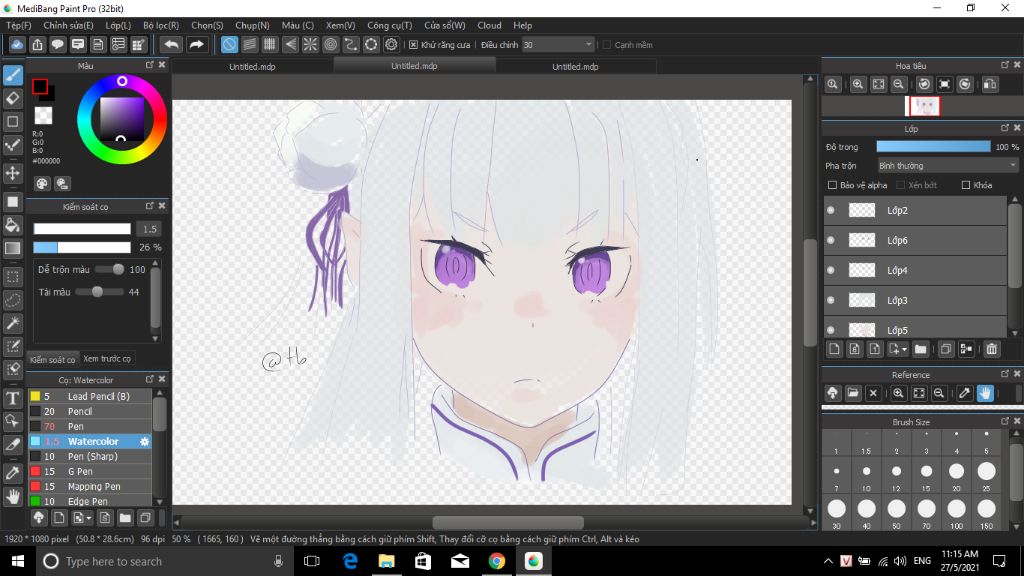Enable the Khóa layer lock checkbox
This screenshot has height=576, width=1024.
click(x=966, y=185)
